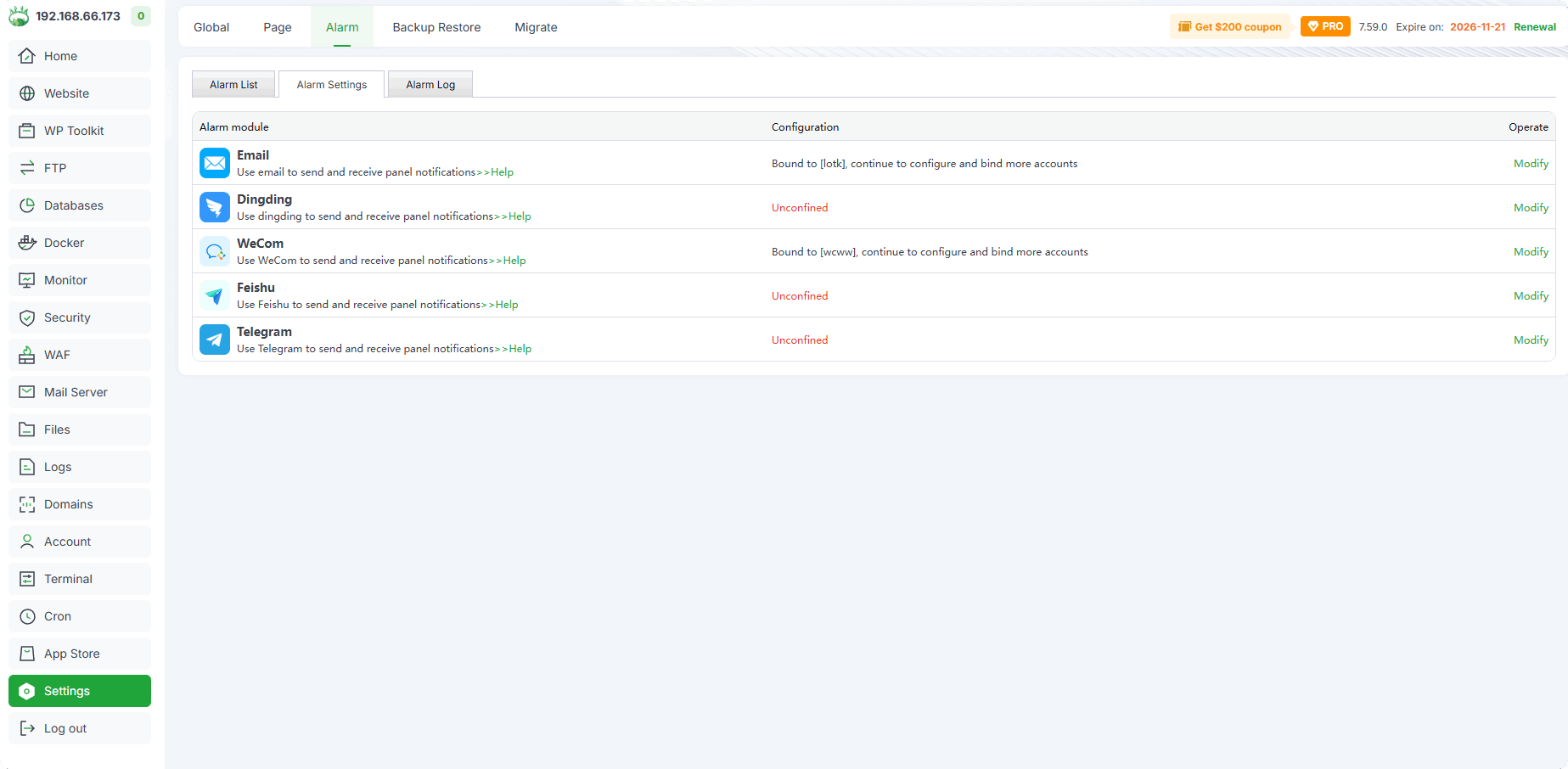This screenshot has width=1568, height=769.
Task: Open the Alarm Log sub-tab
Action: point(430,84)
